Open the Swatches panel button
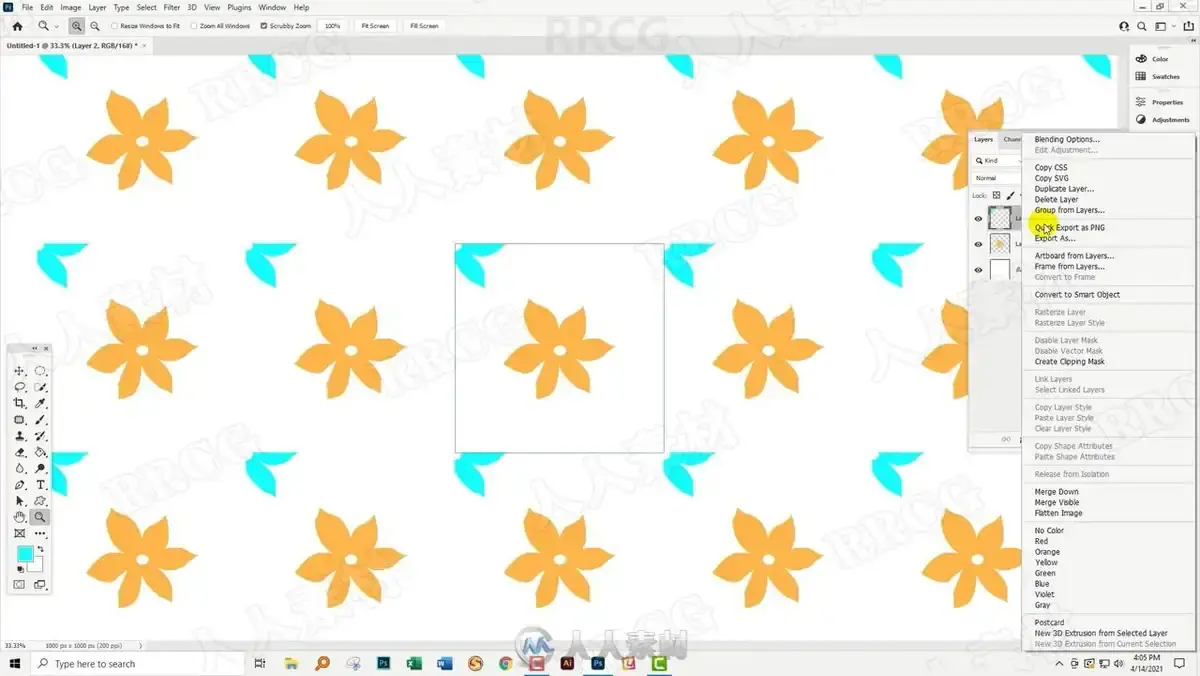Image resolution: width=1200 pixels, height=676 pixels. pos(1160,77)
